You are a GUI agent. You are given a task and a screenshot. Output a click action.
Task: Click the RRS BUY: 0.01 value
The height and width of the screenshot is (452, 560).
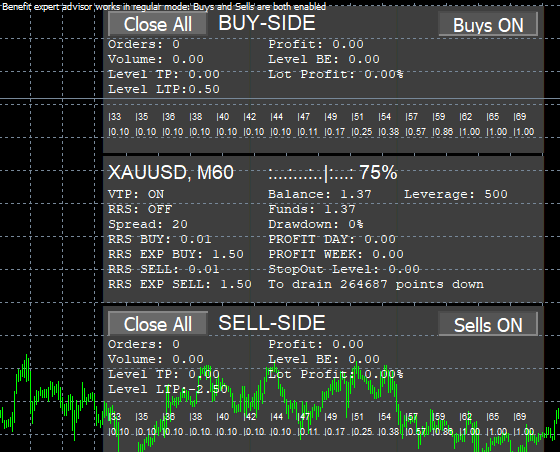click(x=160, y=239)
